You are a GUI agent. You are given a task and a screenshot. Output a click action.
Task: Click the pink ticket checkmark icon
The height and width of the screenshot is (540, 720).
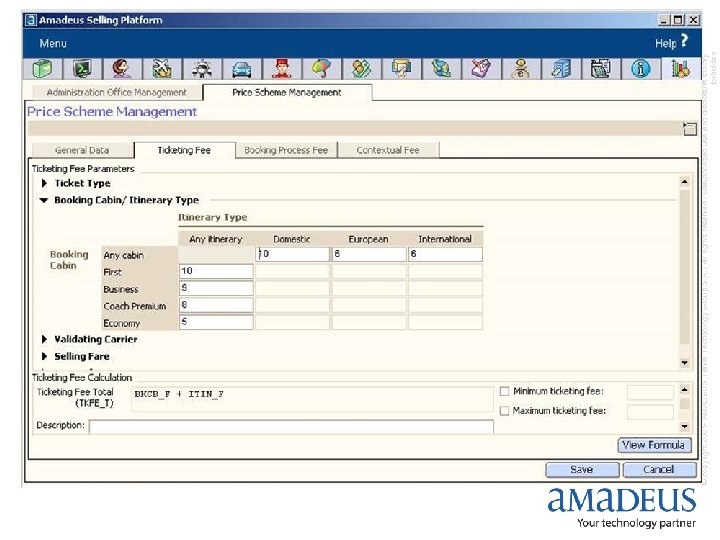pos(481,69)
